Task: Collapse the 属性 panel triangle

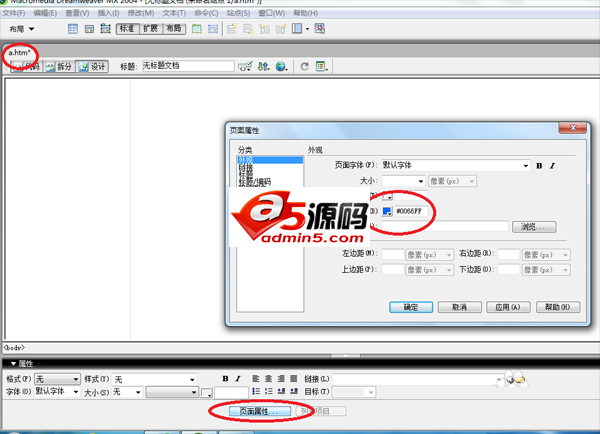Action: pyautogui.click(x=13, y=363)
